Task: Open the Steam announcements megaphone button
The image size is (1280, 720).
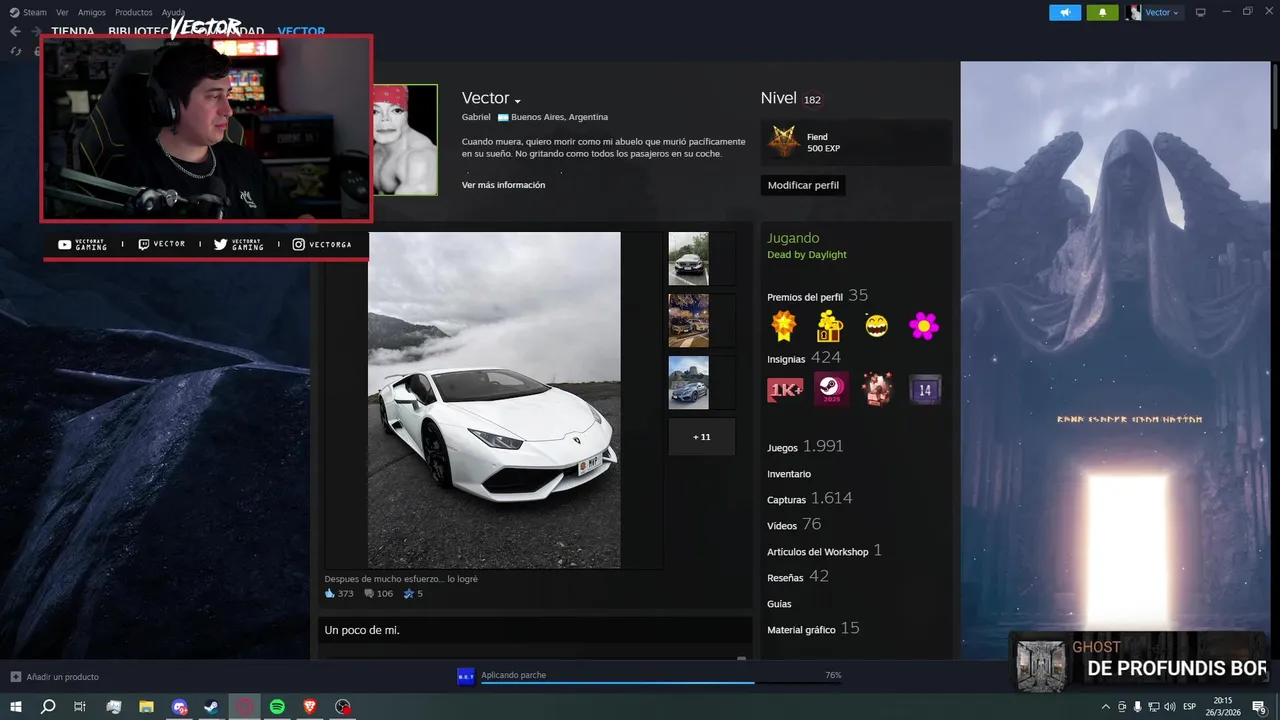Action: pos(1065,12)
